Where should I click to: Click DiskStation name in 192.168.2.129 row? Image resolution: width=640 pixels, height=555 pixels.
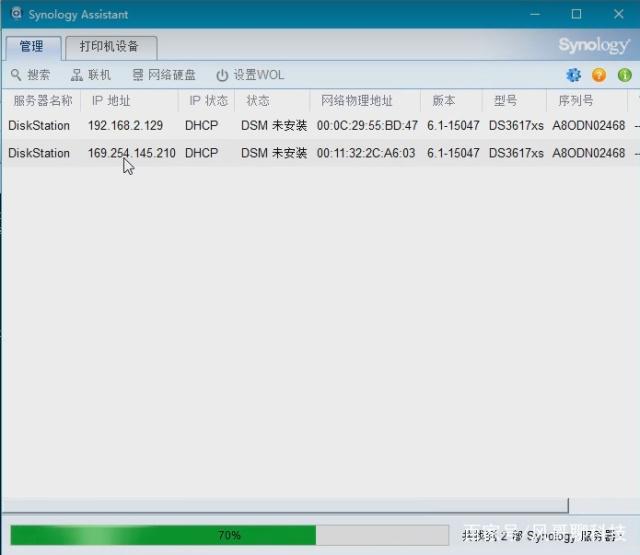[39, 126]
